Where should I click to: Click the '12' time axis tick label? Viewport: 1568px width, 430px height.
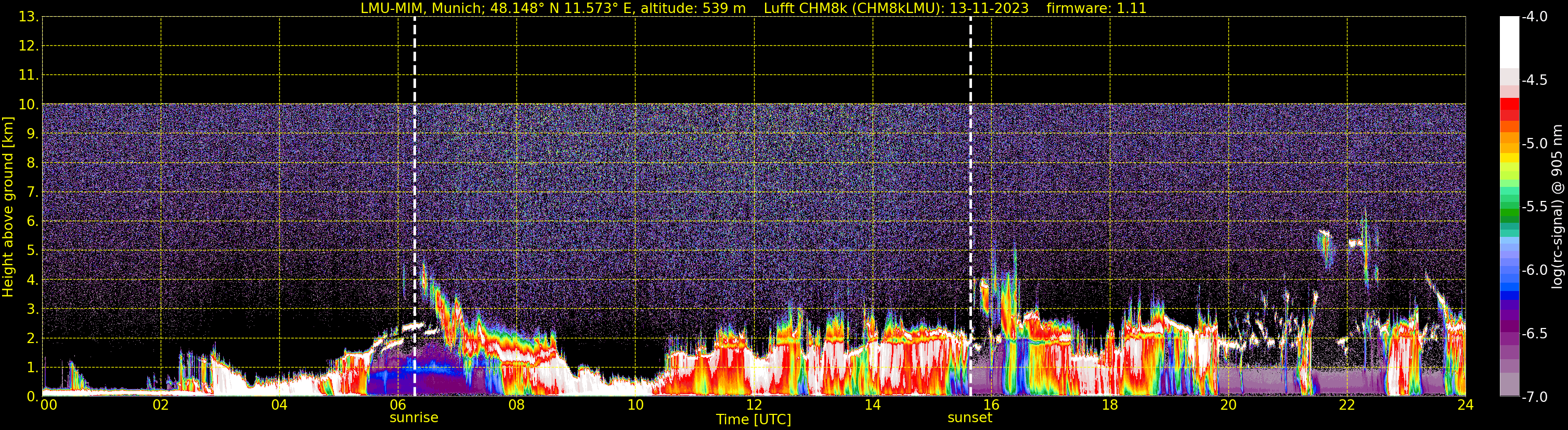[754, 405]
